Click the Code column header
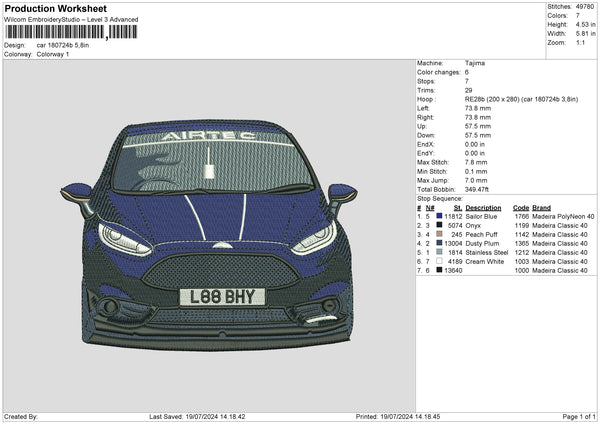The image size is (600, 424). click(x=521, y=207)
